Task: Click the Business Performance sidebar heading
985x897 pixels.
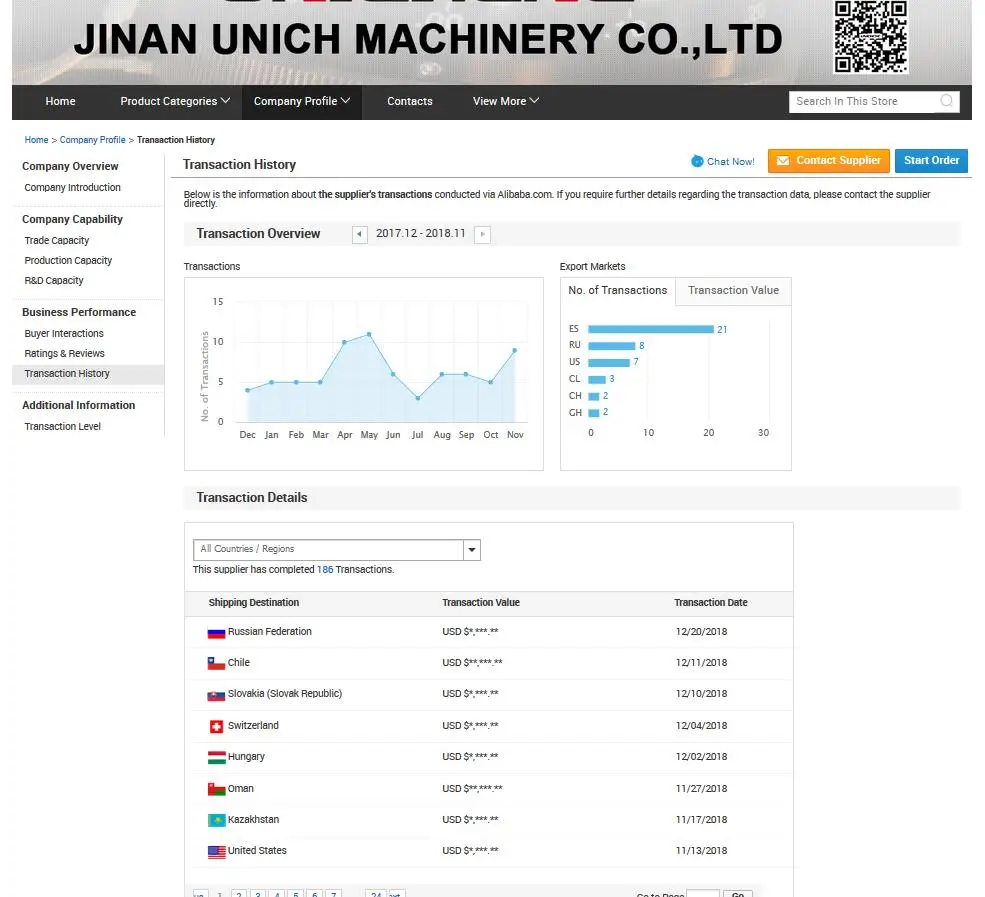Action: (79, 312)
